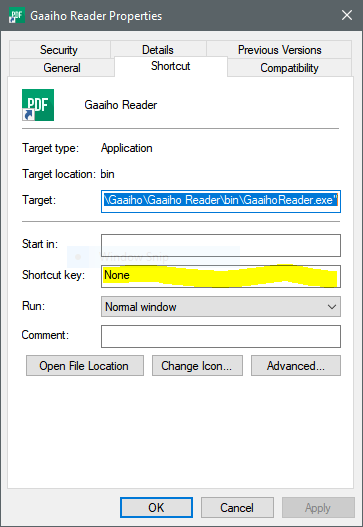
Task: Click the Open File Location button
Action: 85,365
